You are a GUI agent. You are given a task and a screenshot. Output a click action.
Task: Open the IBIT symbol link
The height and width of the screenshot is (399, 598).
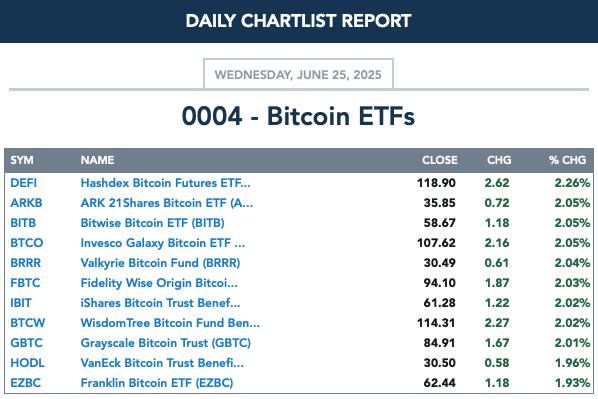pyautogui.click(x=21, y=303)
